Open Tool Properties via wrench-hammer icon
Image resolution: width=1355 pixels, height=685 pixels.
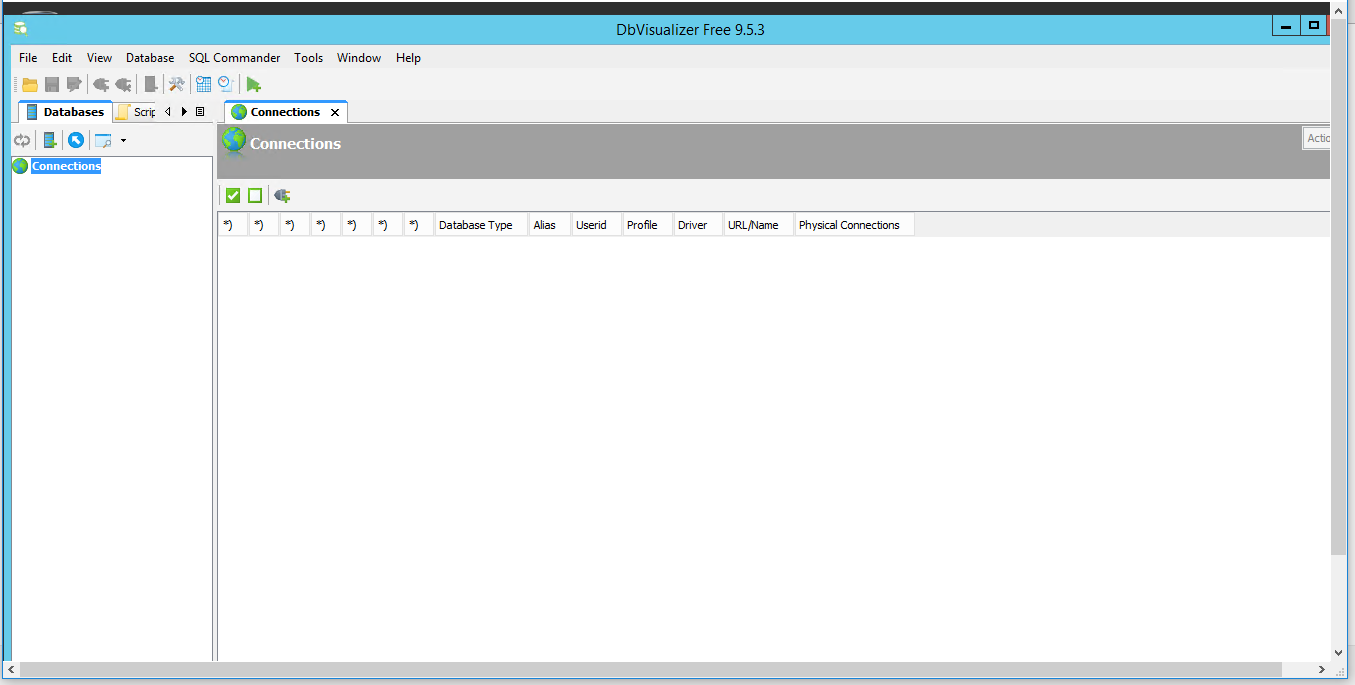(177, 85)
